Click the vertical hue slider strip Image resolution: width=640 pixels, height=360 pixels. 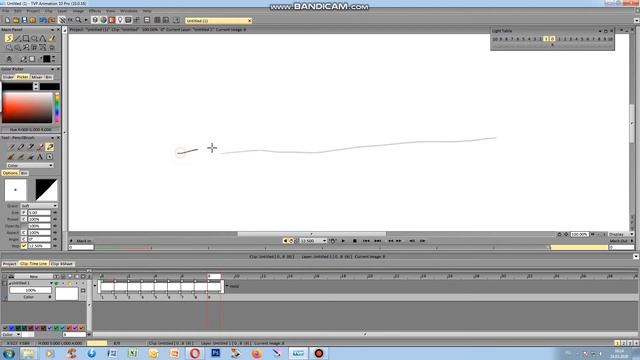[x=57, y=107]
